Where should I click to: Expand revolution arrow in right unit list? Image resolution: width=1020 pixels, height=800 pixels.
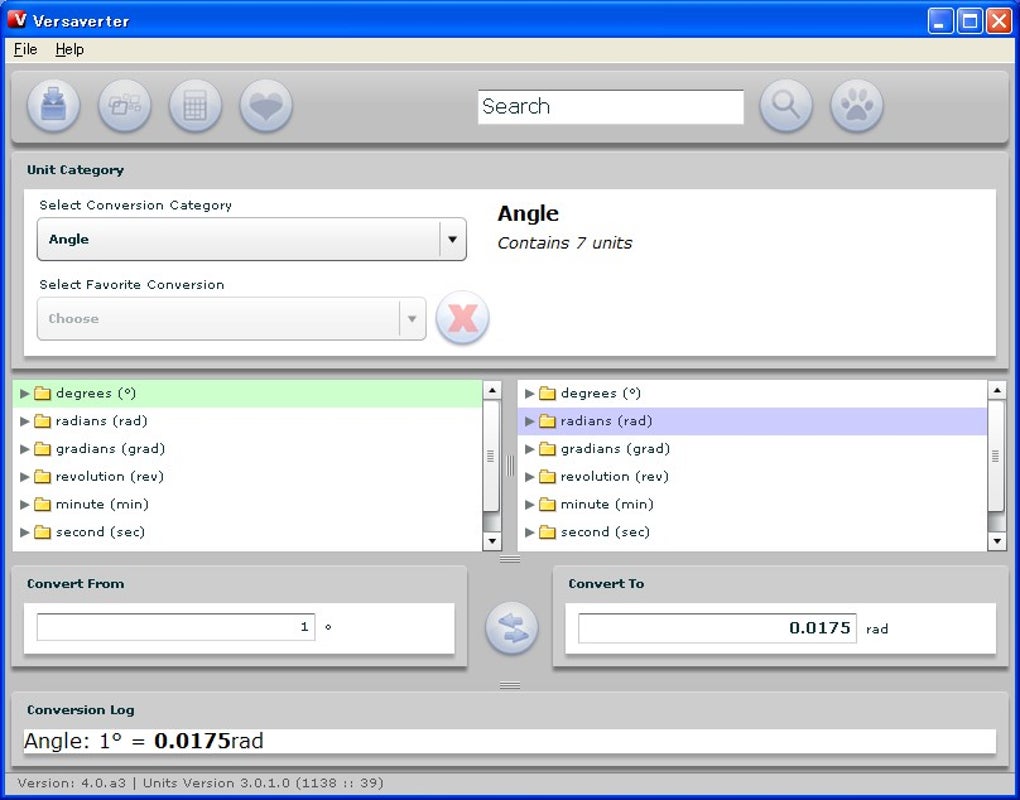(x=530, y=477)
